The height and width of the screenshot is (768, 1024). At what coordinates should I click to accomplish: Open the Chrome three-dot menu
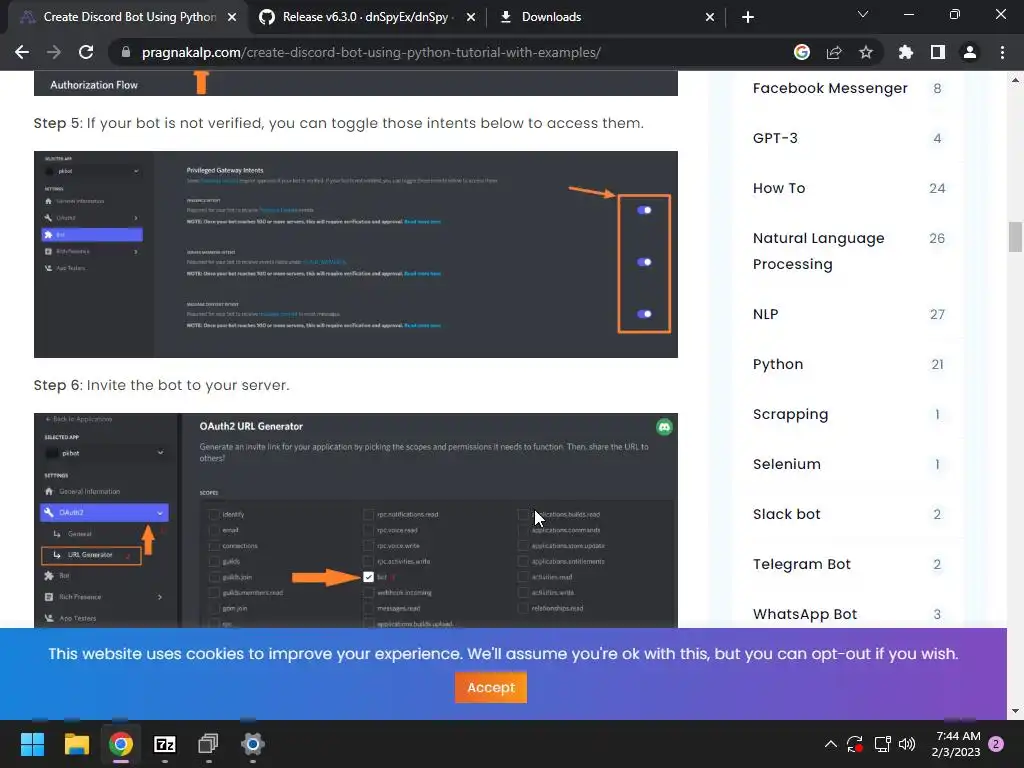[x=1002, y=52]
